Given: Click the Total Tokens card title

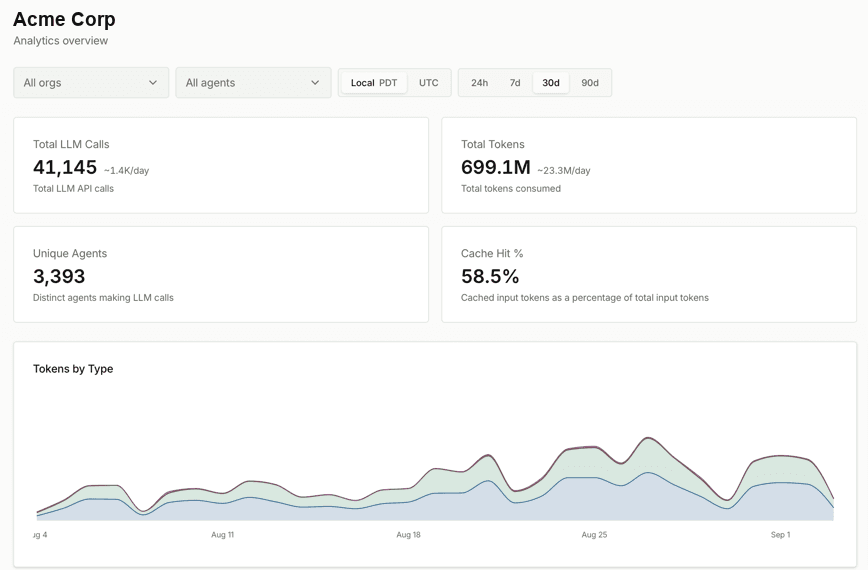Looking at the screenshot, I should point(493,144).
